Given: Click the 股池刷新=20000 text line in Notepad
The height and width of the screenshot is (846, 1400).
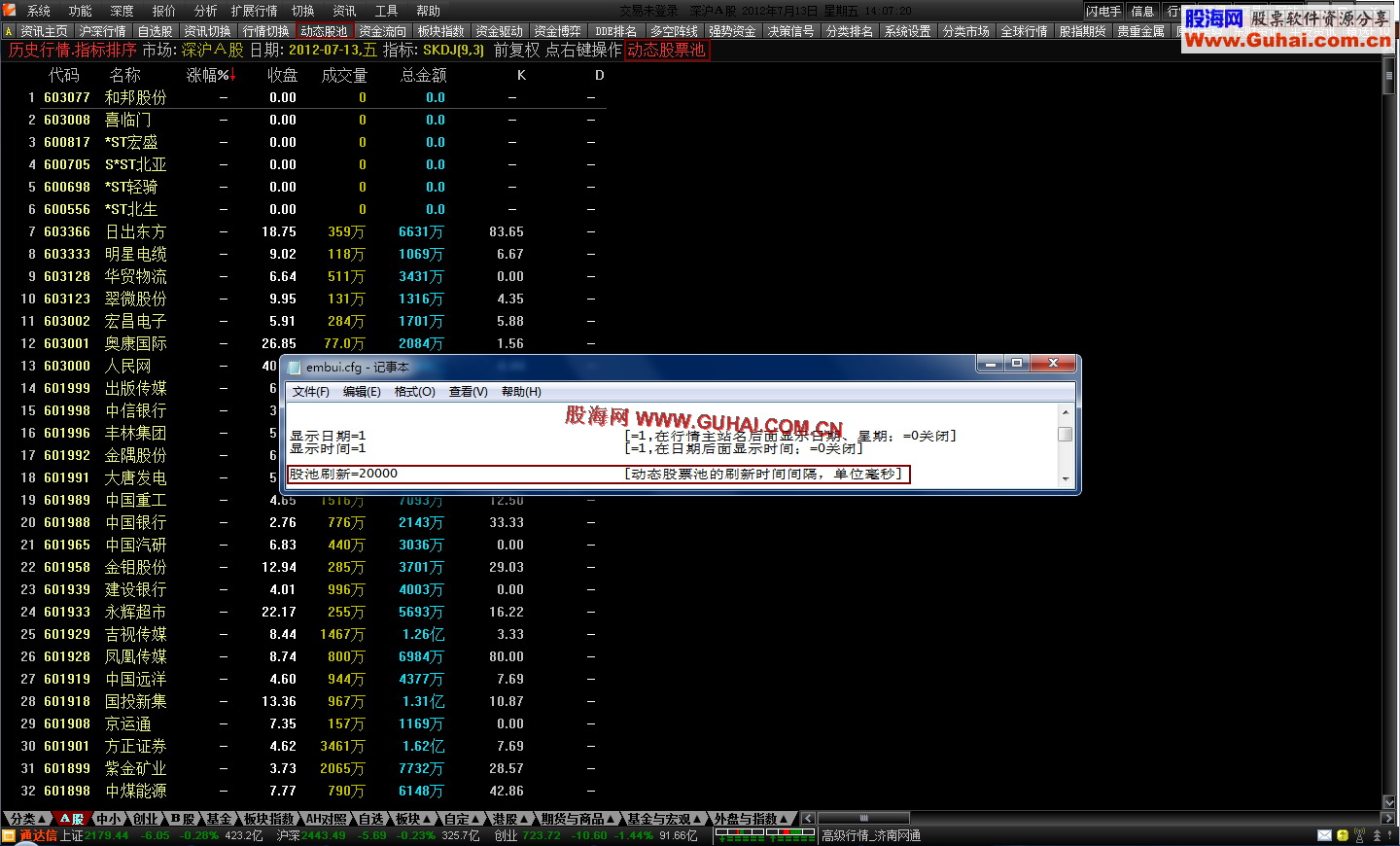Looking at the screenshot, I should point(343,475).
